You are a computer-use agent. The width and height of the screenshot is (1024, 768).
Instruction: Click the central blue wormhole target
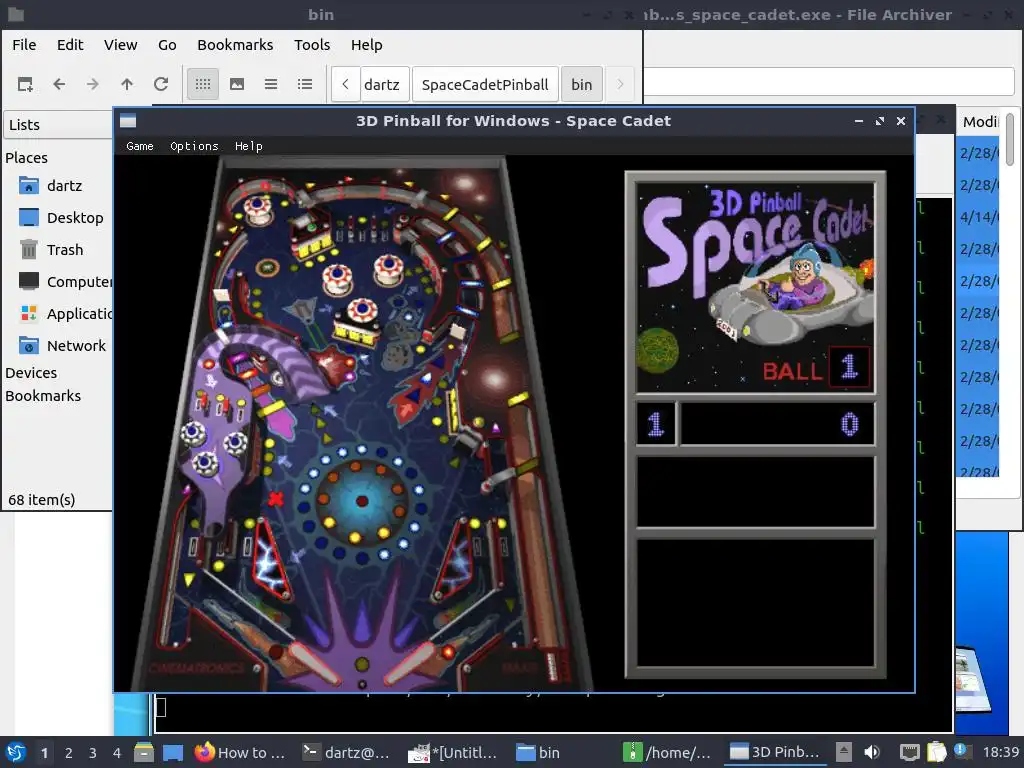click(361, 502)
